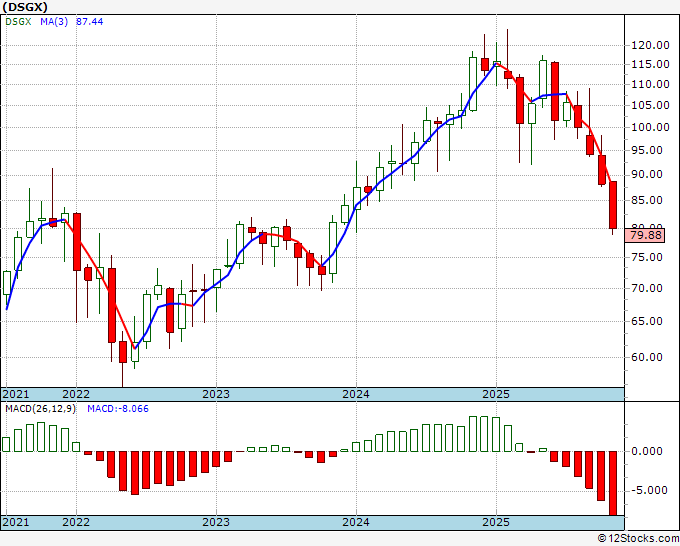This screenshot has width=680, height=546.
Task: Click the MA(3) legend label
Action: (x=54, y=21)
